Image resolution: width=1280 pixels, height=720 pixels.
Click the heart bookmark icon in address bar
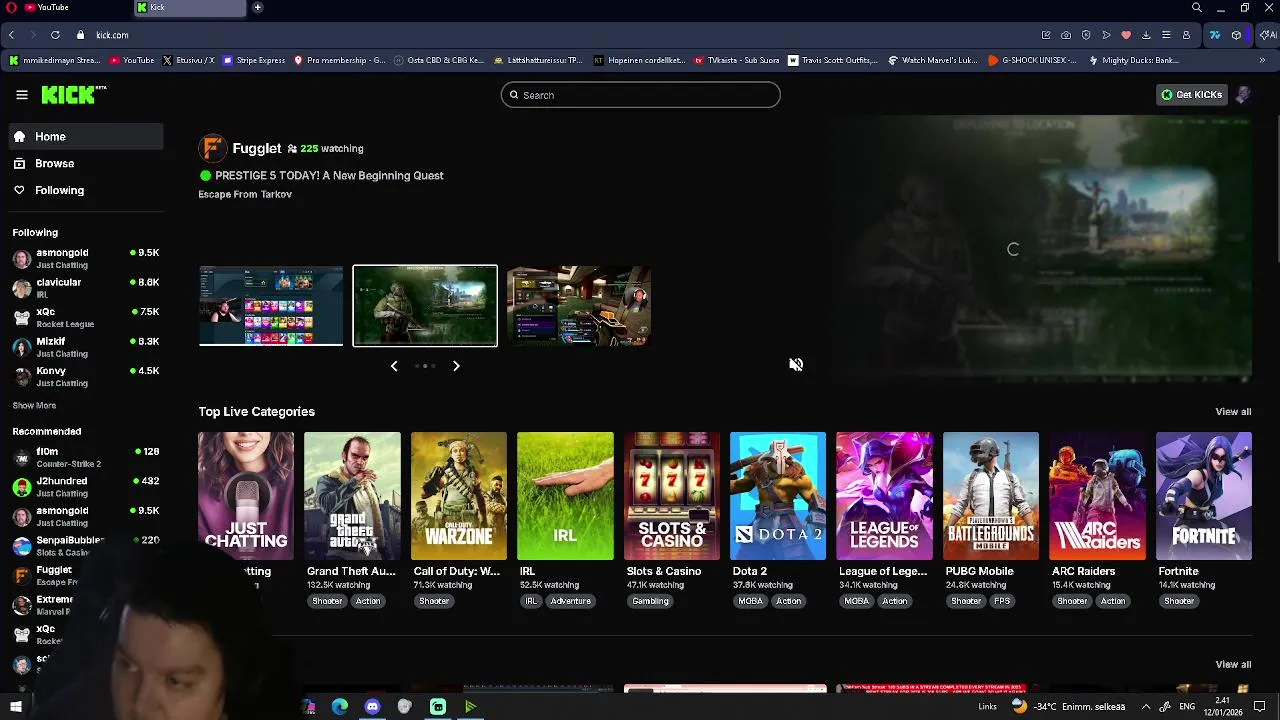1126,35
